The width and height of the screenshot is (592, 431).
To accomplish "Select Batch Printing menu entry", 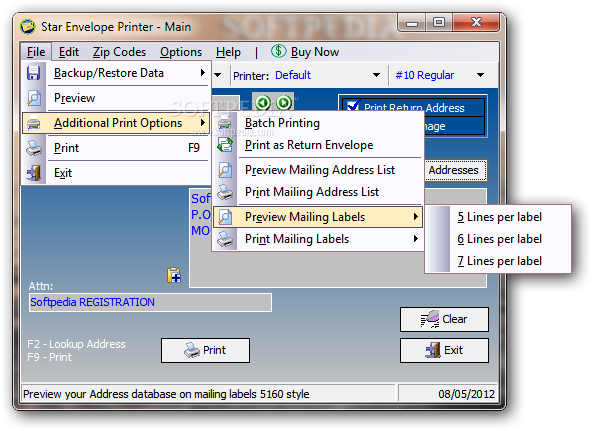I will click(x=318, y=123).
